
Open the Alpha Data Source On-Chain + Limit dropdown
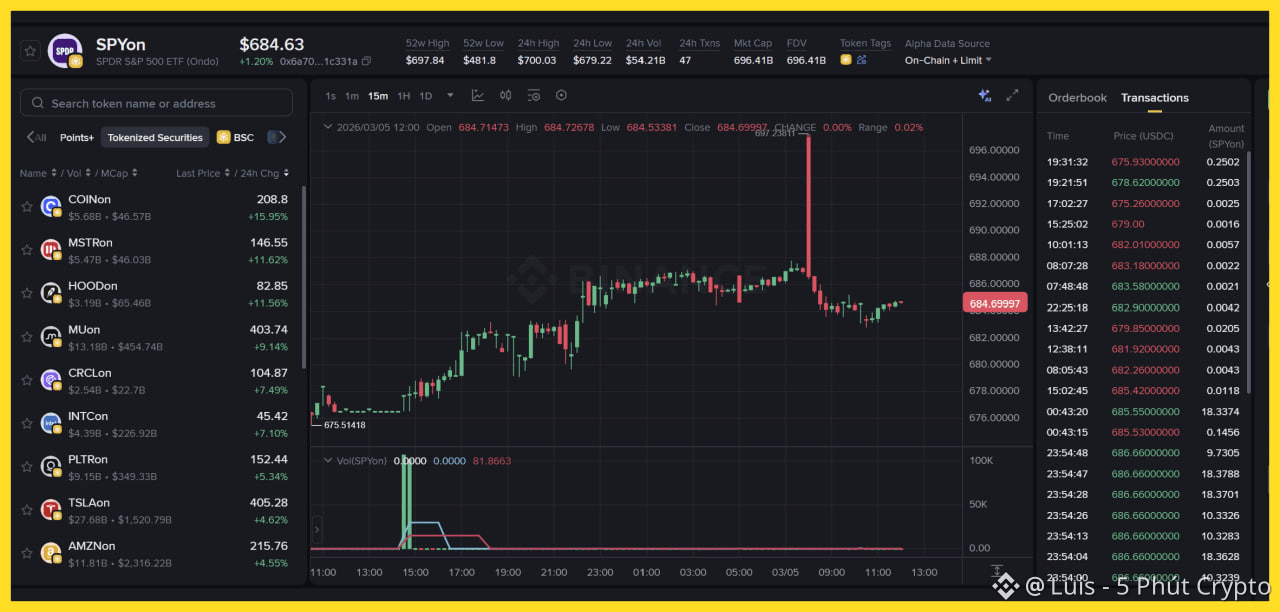click(x=948, y=60)
